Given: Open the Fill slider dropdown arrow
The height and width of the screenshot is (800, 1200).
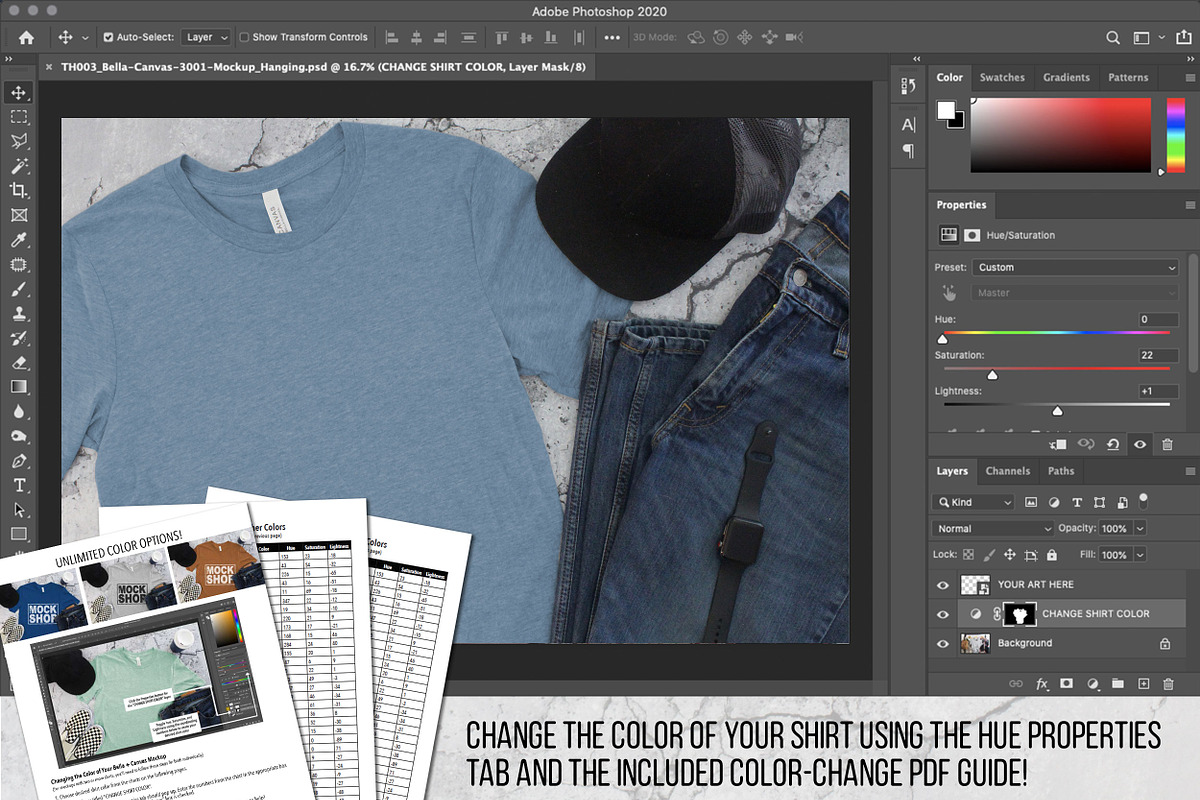Looking at the screenshot, I should point(1139,555).
